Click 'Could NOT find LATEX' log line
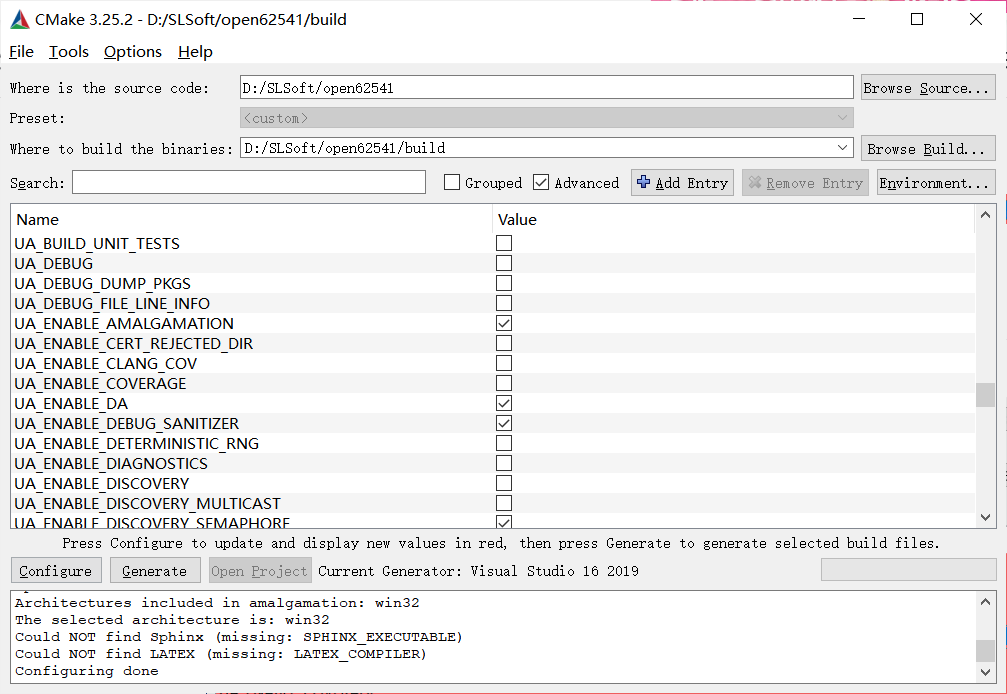 221,654
